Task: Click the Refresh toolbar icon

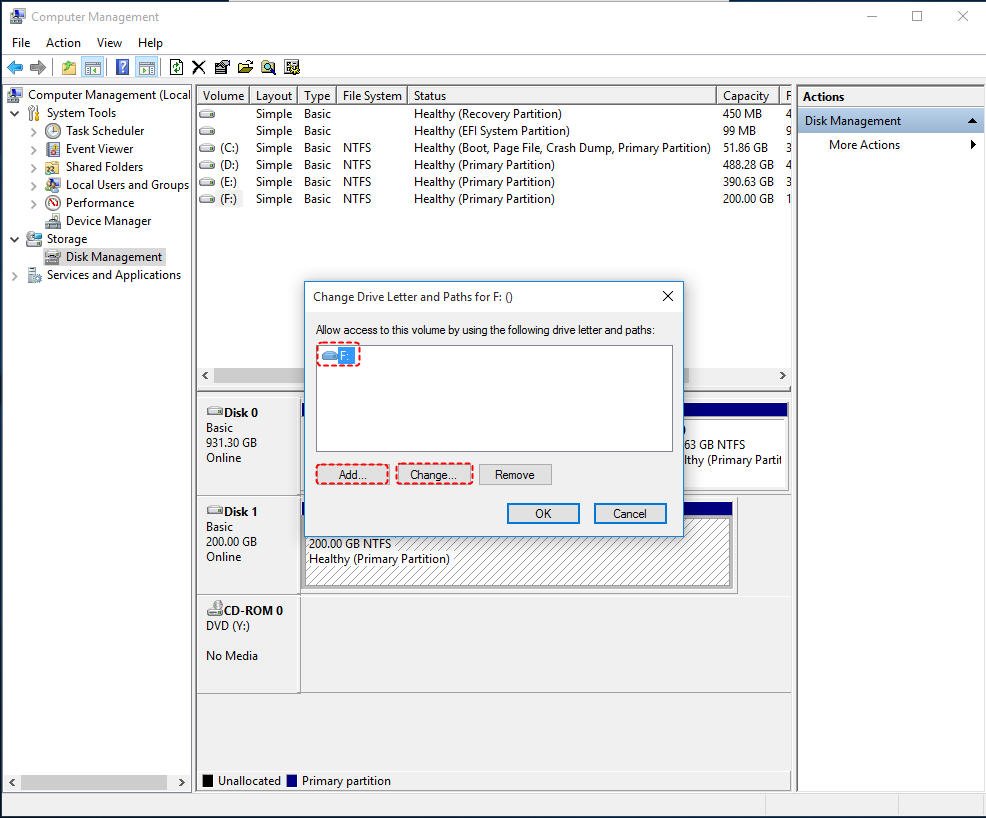Action: point(177,67)
